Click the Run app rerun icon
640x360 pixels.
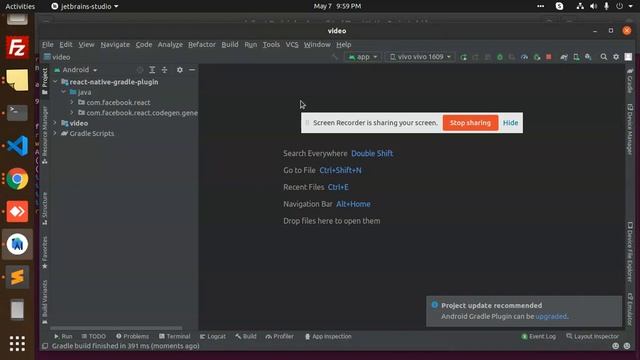pos(463,57)
